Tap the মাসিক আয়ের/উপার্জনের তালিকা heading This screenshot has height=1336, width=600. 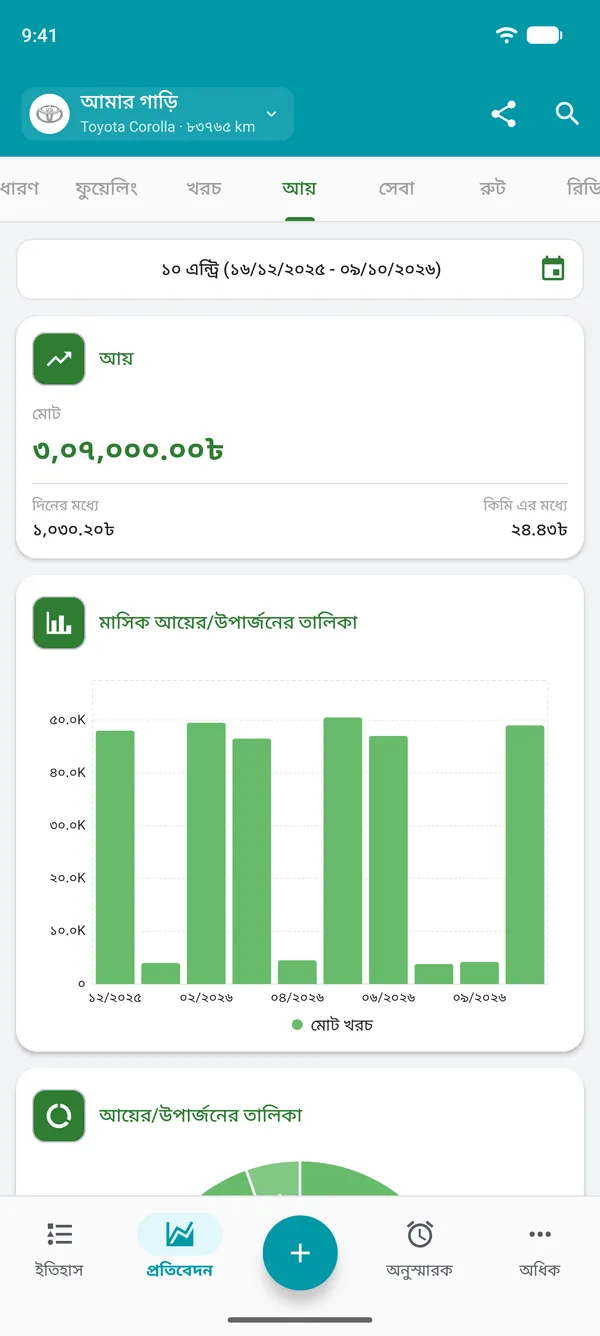228,622
